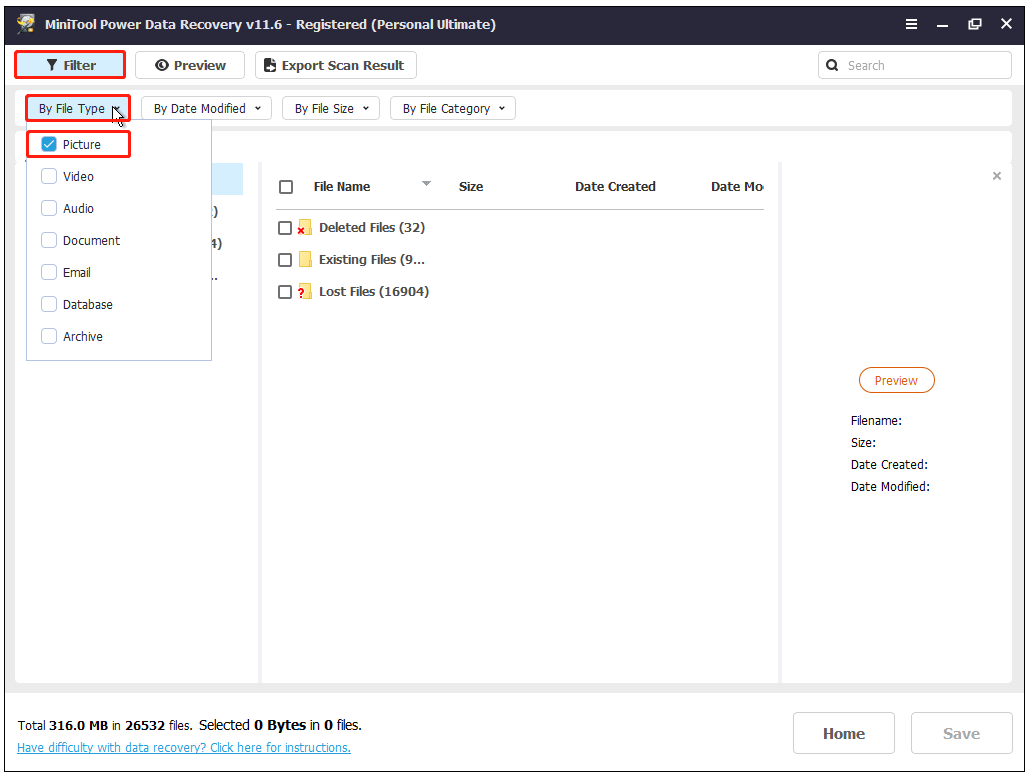Go back with the Home button
The image size is (1032, 777).
point(843,733)
